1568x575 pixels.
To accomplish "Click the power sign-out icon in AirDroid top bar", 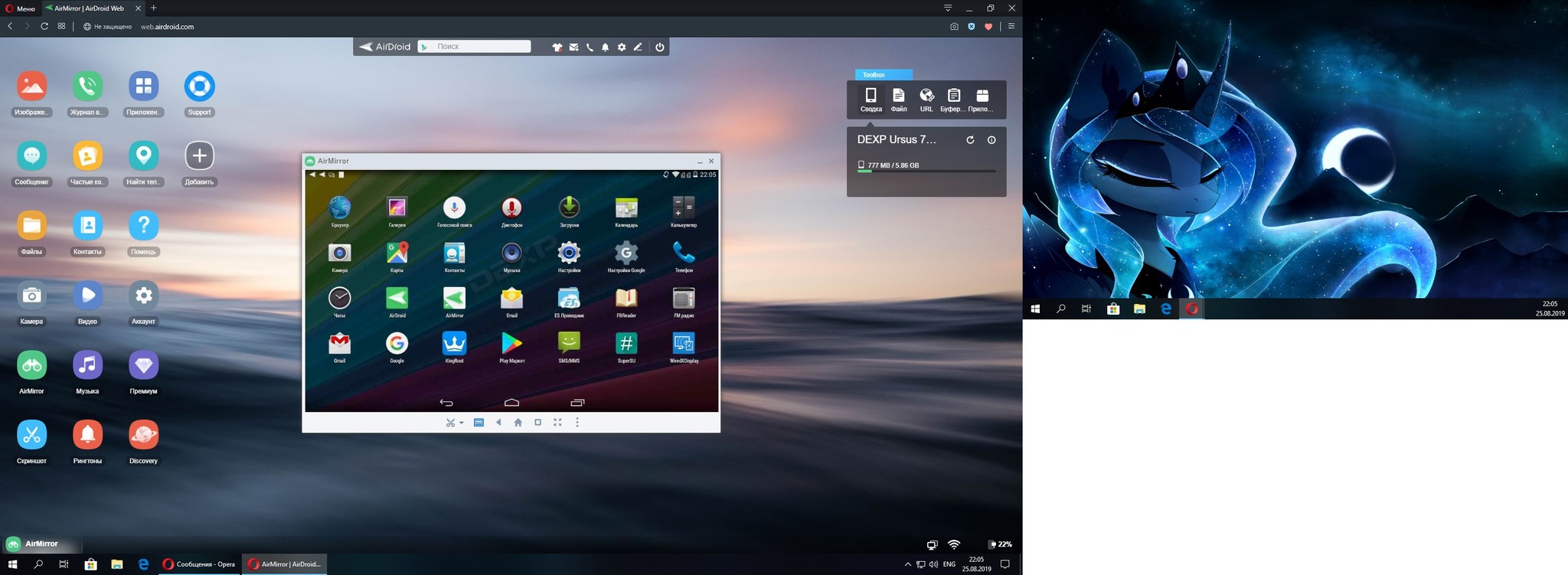I will [660, 47].
